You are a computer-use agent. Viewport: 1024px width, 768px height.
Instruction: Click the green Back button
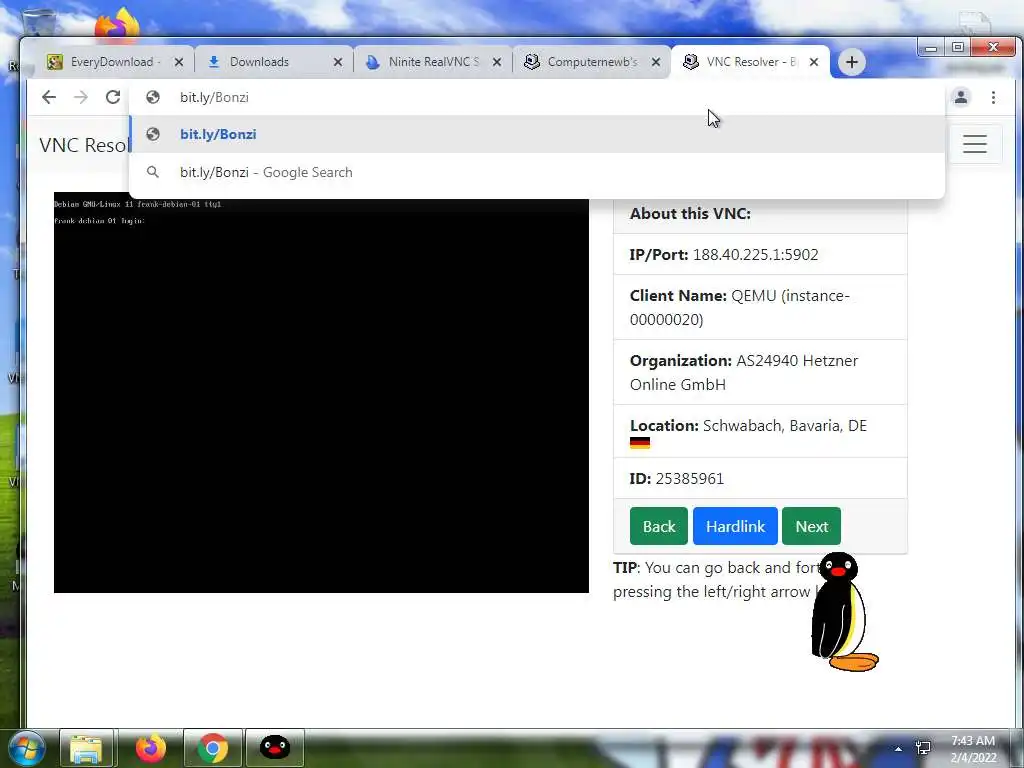point(658,526)
